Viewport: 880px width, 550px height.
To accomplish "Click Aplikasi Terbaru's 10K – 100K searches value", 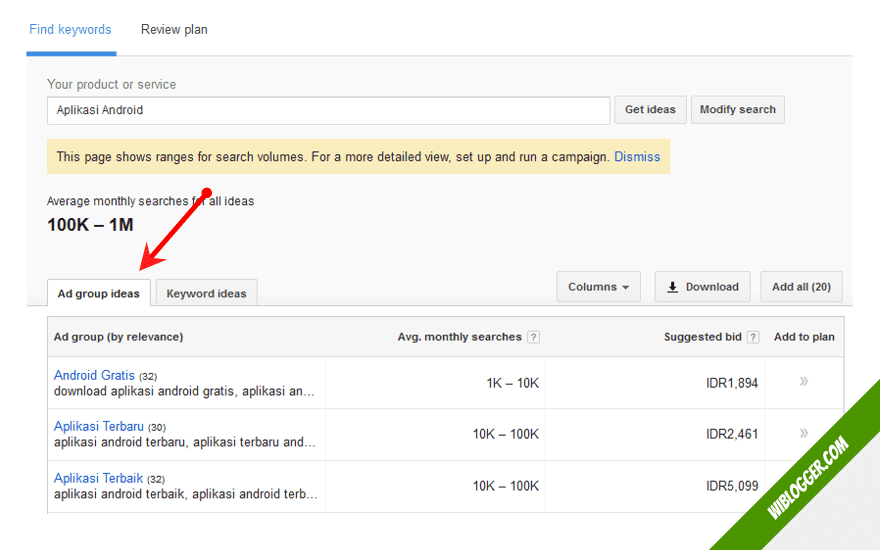I will (x=506, y=434).
